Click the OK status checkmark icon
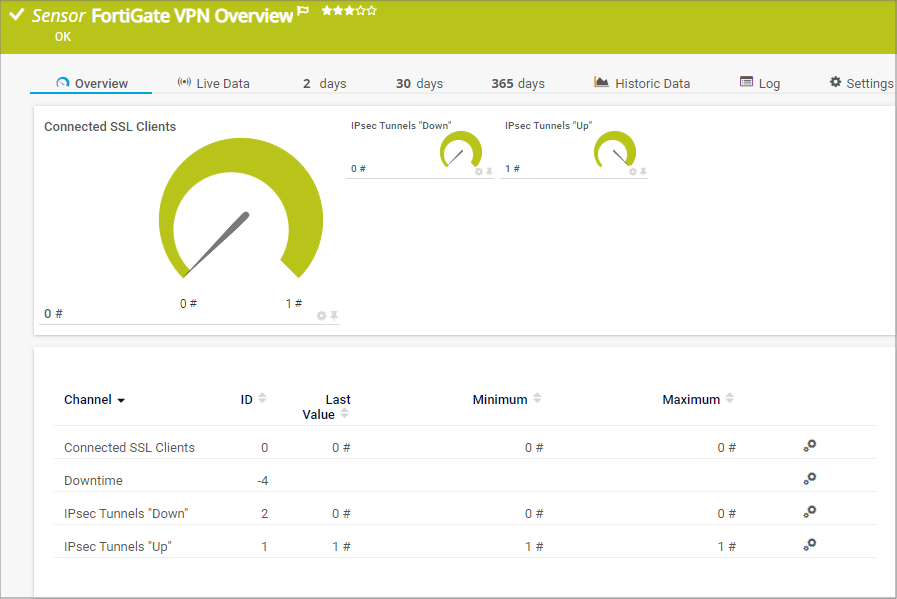This screenshot has width=897, height=599. tap(16, 16)
